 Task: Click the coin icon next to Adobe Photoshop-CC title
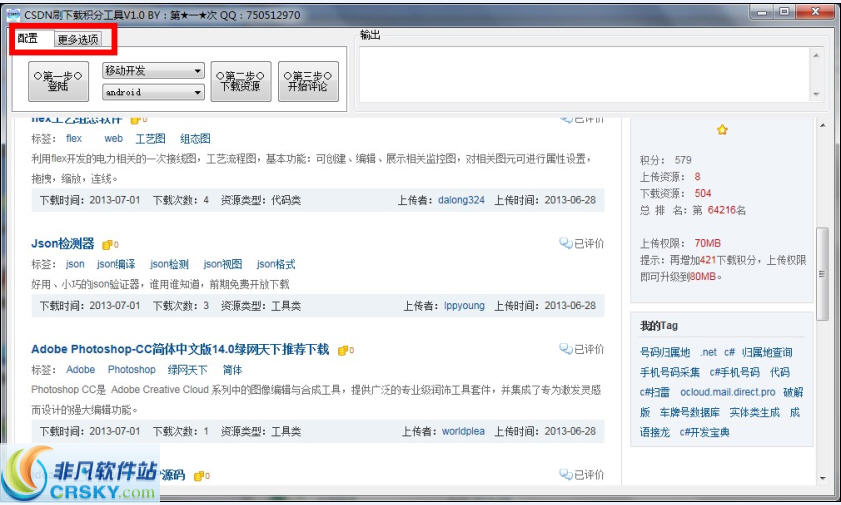[345, 351]
